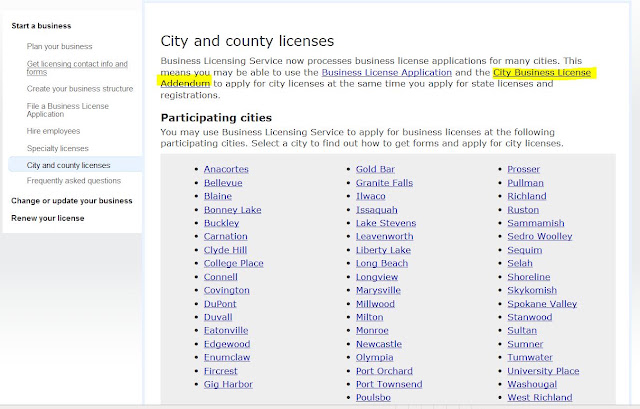Image resolution: width=640 pixels, height=409 pixels.
Task: Select the Issaquah city link
Action: (x=377, y=210)
